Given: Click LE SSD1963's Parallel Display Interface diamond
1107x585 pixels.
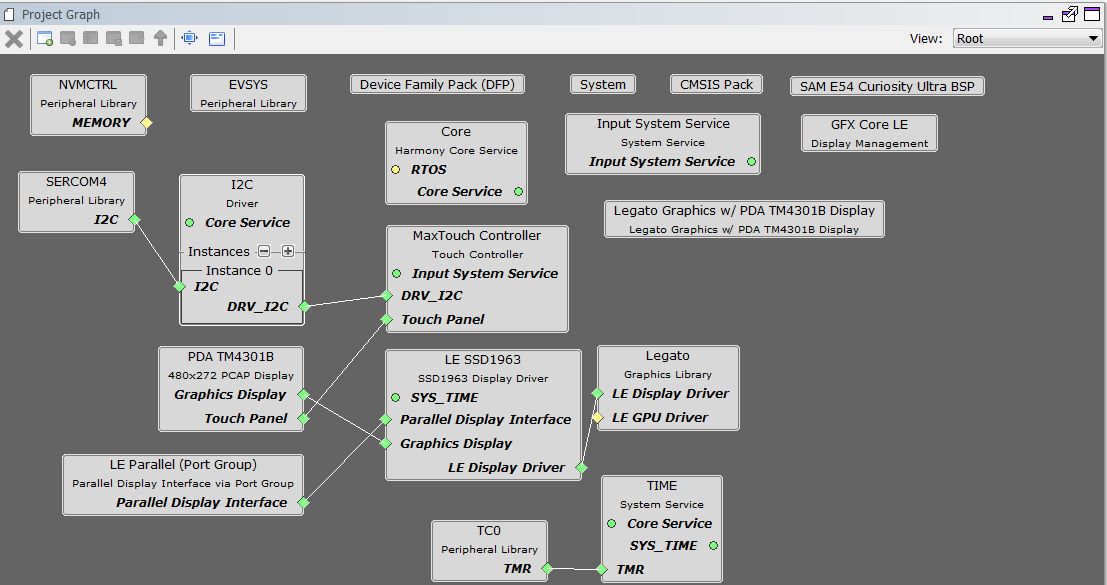Looking at the screenshot, I should 385,420.
